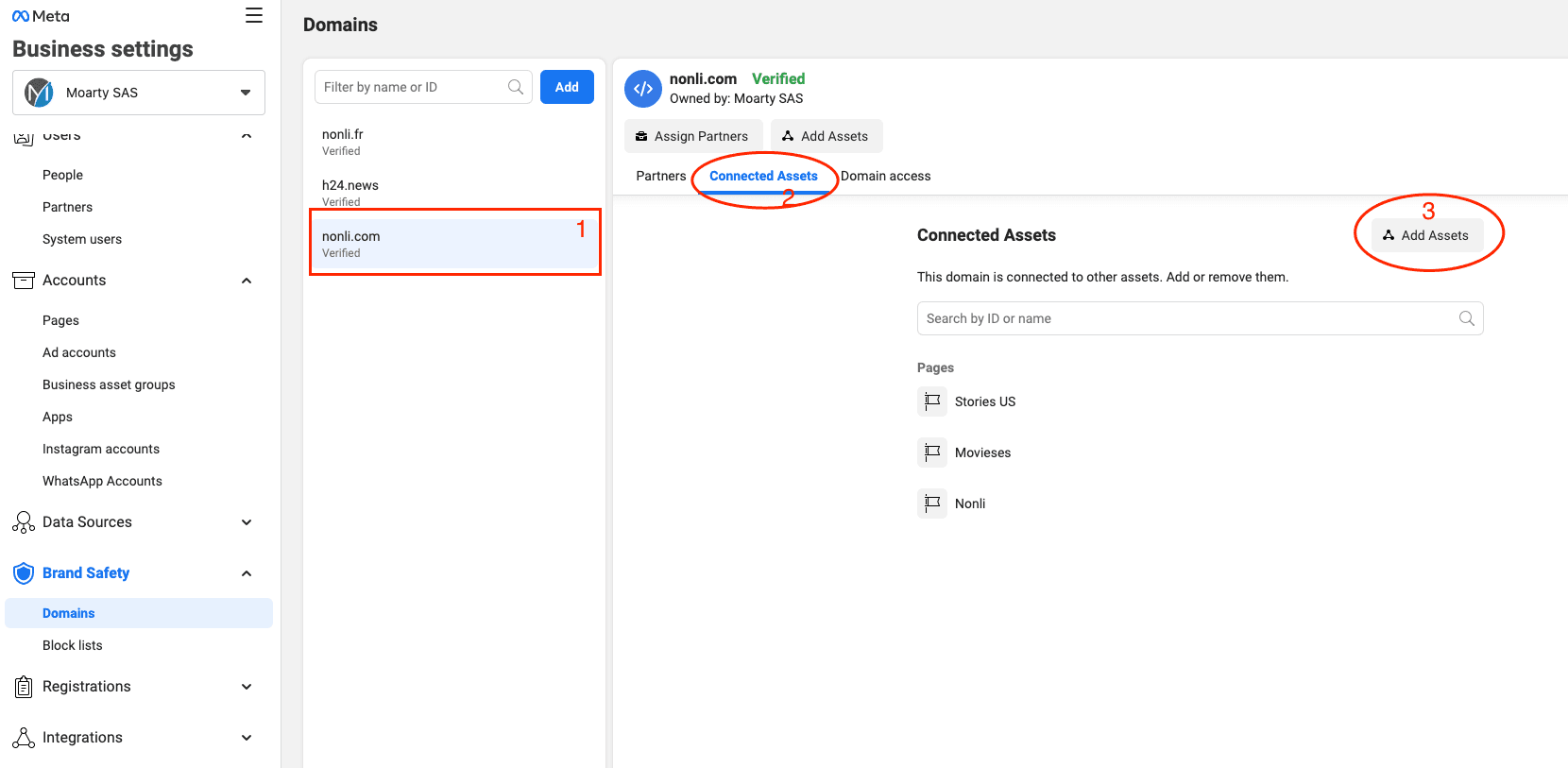Go to Ad accounts
The width and height of the screenshot is (1568, 768).
pos(79,352)
